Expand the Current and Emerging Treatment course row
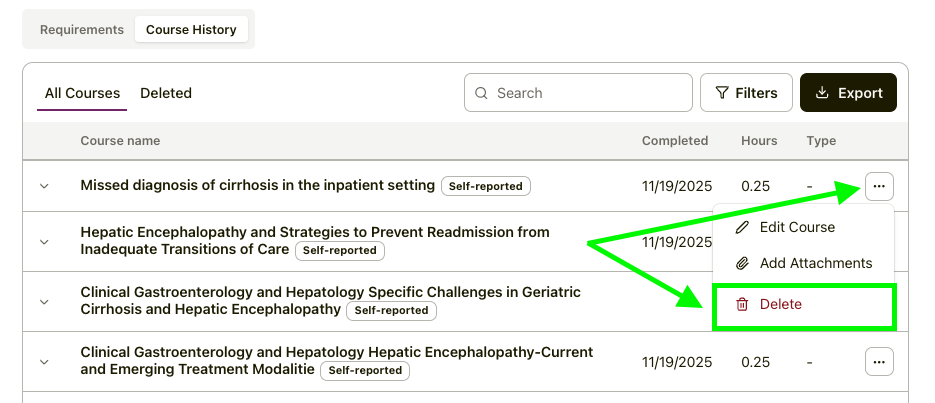The image size is (935, 403). click(44, 362)
